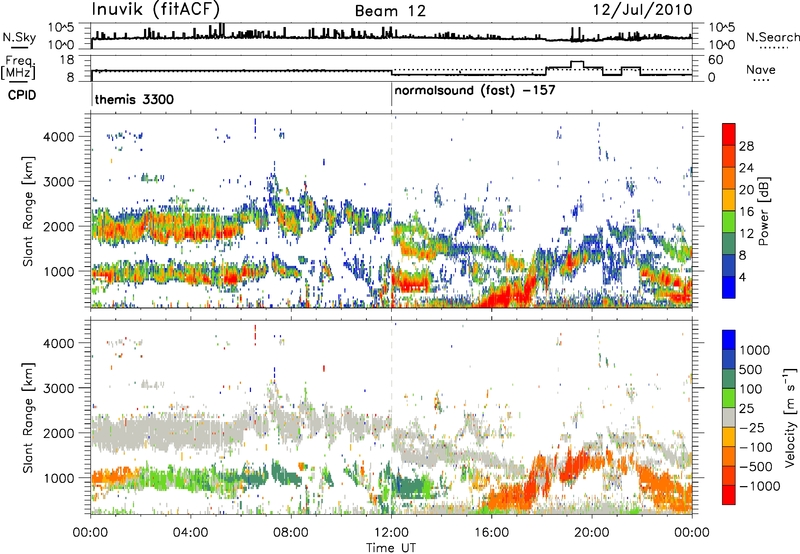Click the "CPID" label

click(22, 95)
